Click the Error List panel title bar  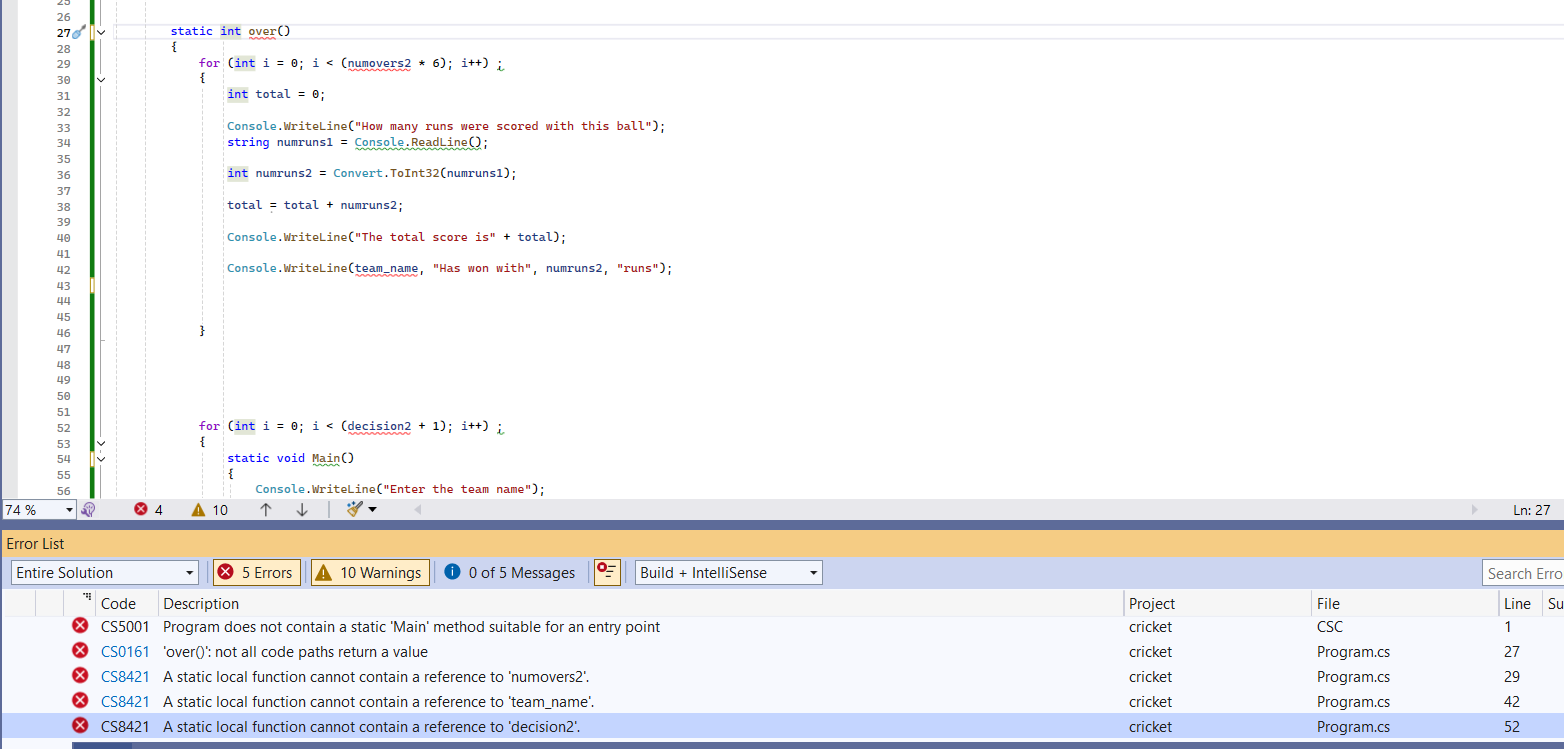click(782, 544)
